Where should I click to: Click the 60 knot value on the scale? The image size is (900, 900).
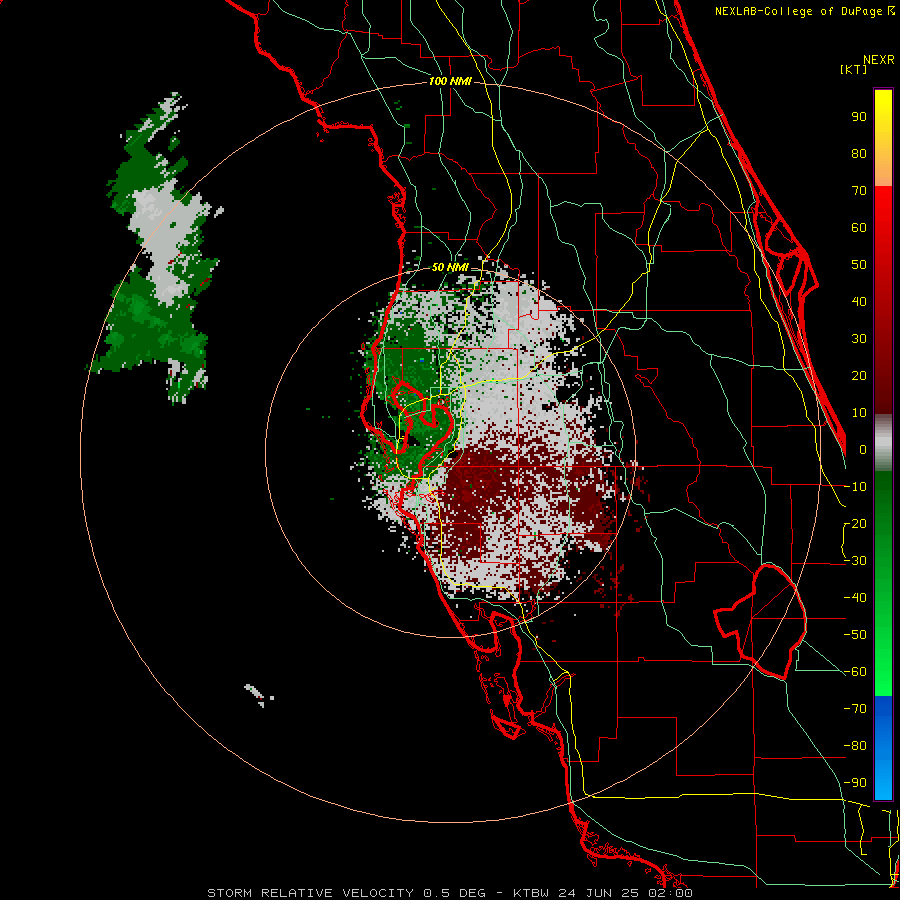[859, 228]
